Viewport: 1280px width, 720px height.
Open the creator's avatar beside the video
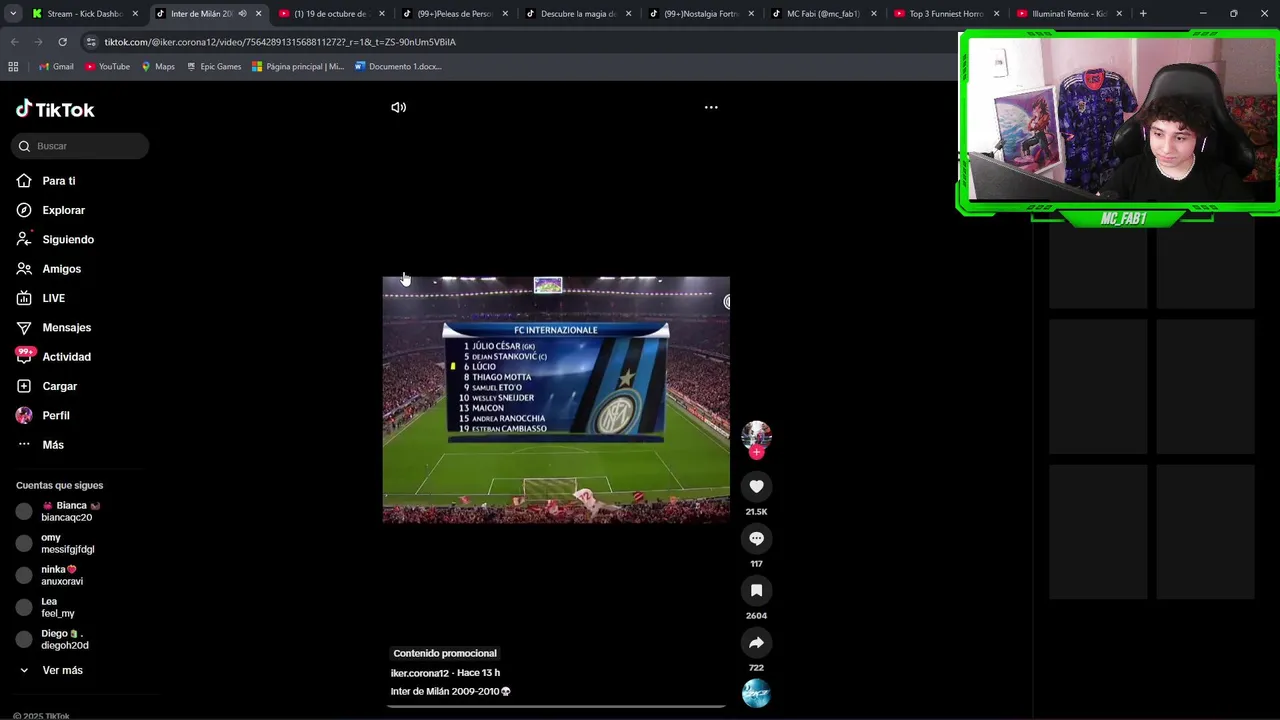click(756, 435)
